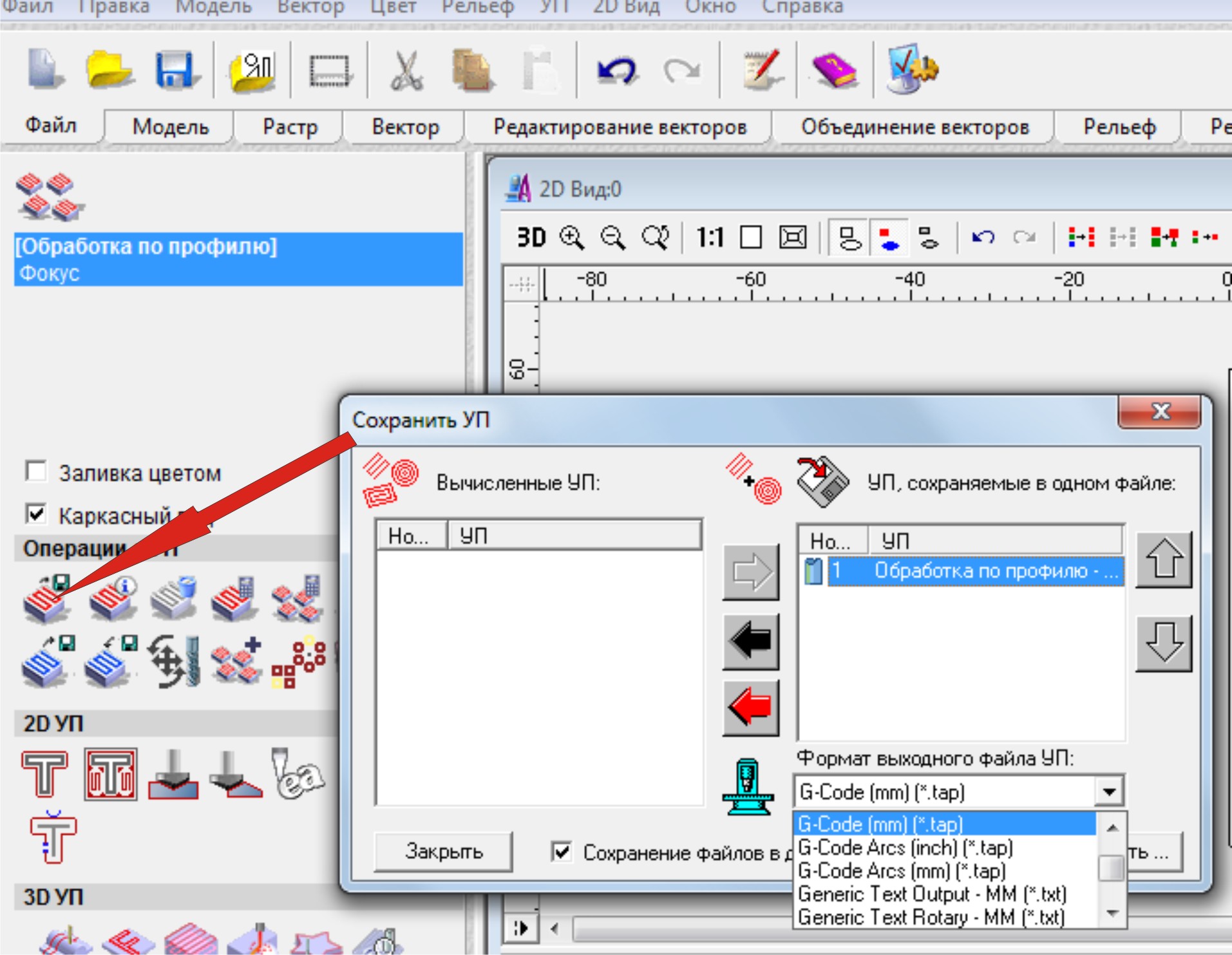This screenshot has width=1232, height=955.
Task: Click the zoom in magnifier icon
Action: (571, 238)
